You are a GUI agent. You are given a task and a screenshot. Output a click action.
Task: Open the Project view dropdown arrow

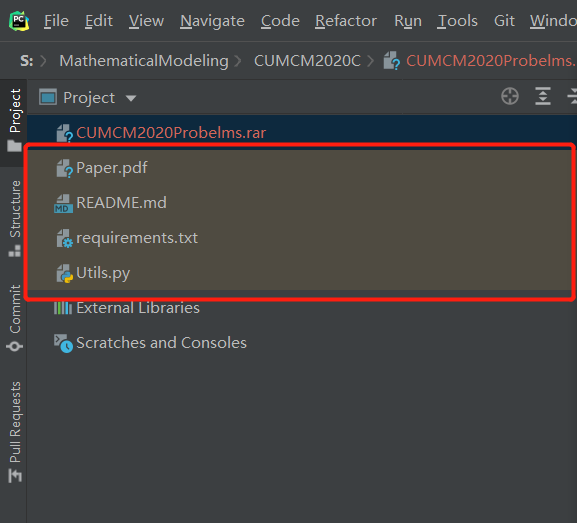click(131, 98)
